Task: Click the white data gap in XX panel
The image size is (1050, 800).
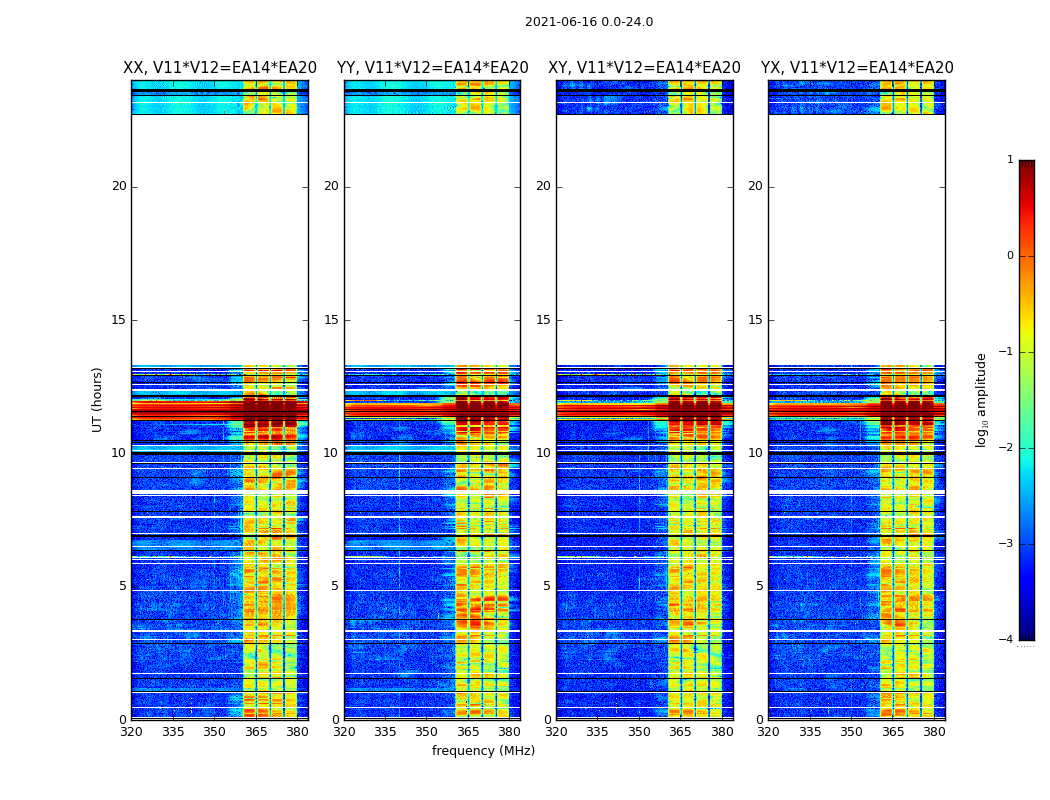Action: (220, 240)
